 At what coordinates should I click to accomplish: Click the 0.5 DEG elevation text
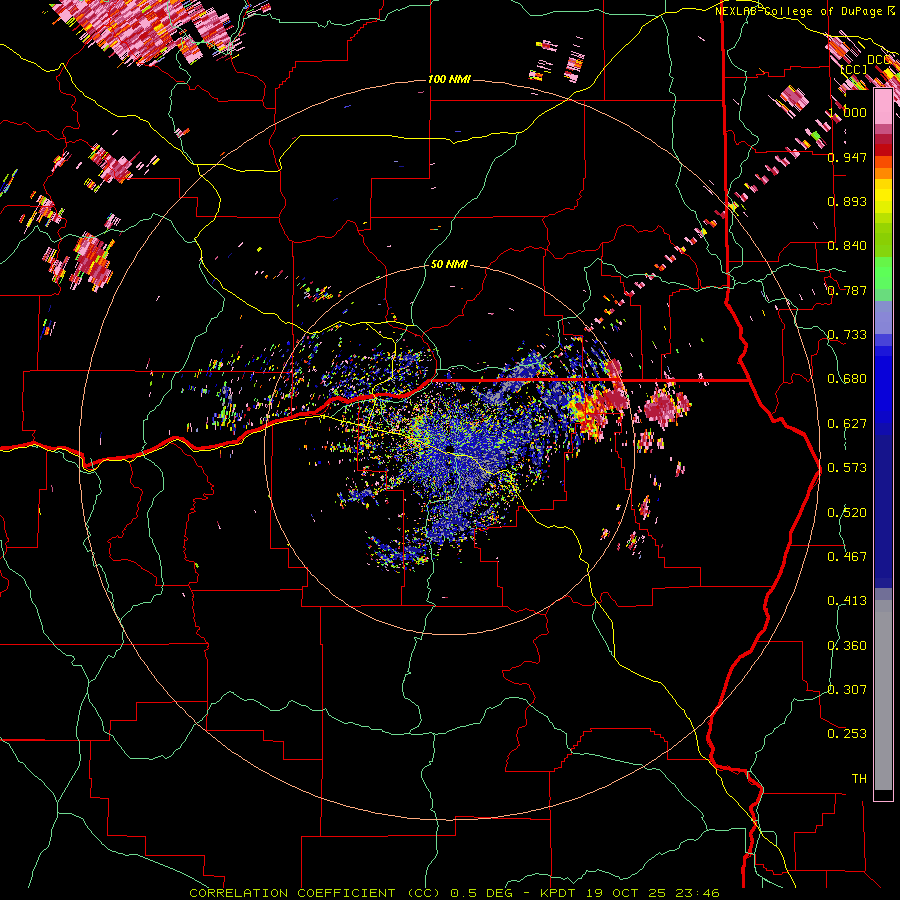481,893
